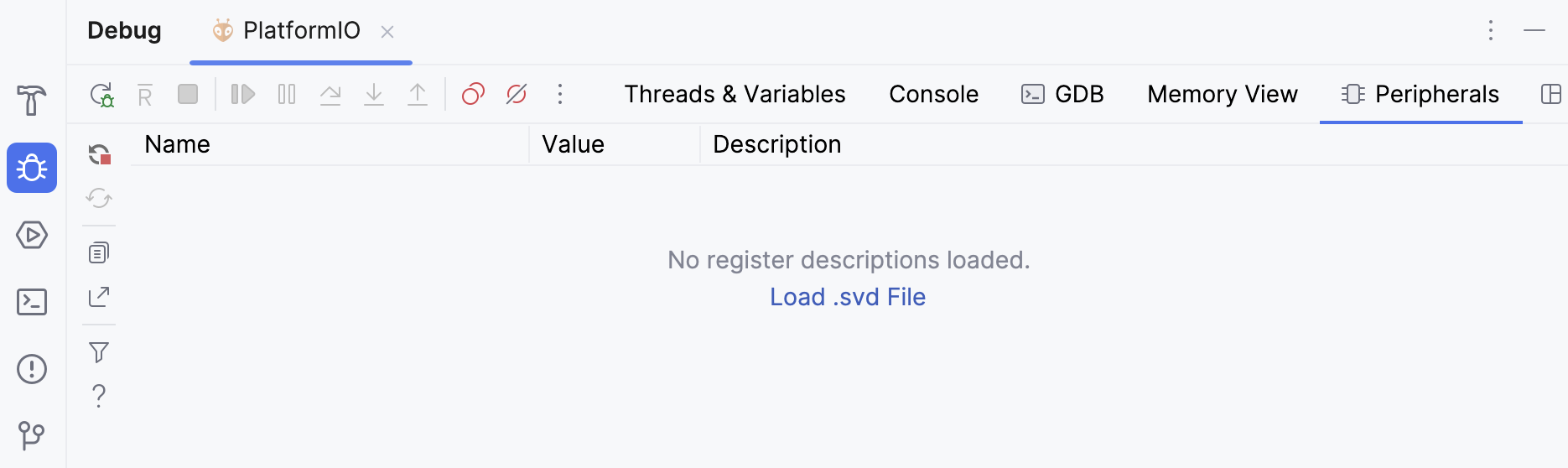This screenshot has height=468, width=1568.
Task: Click the Load .svd File link
Action: (848, 297)
